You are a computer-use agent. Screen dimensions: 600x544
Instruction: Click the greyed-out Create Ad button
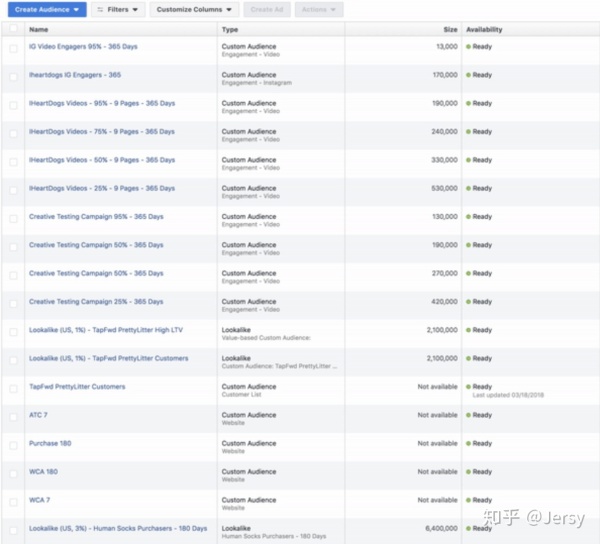266,9
